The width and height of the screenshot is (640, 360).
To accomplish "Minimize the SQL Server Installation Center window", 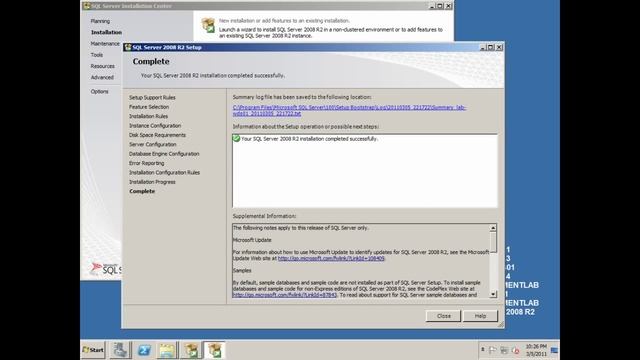I will coord(432,6).
